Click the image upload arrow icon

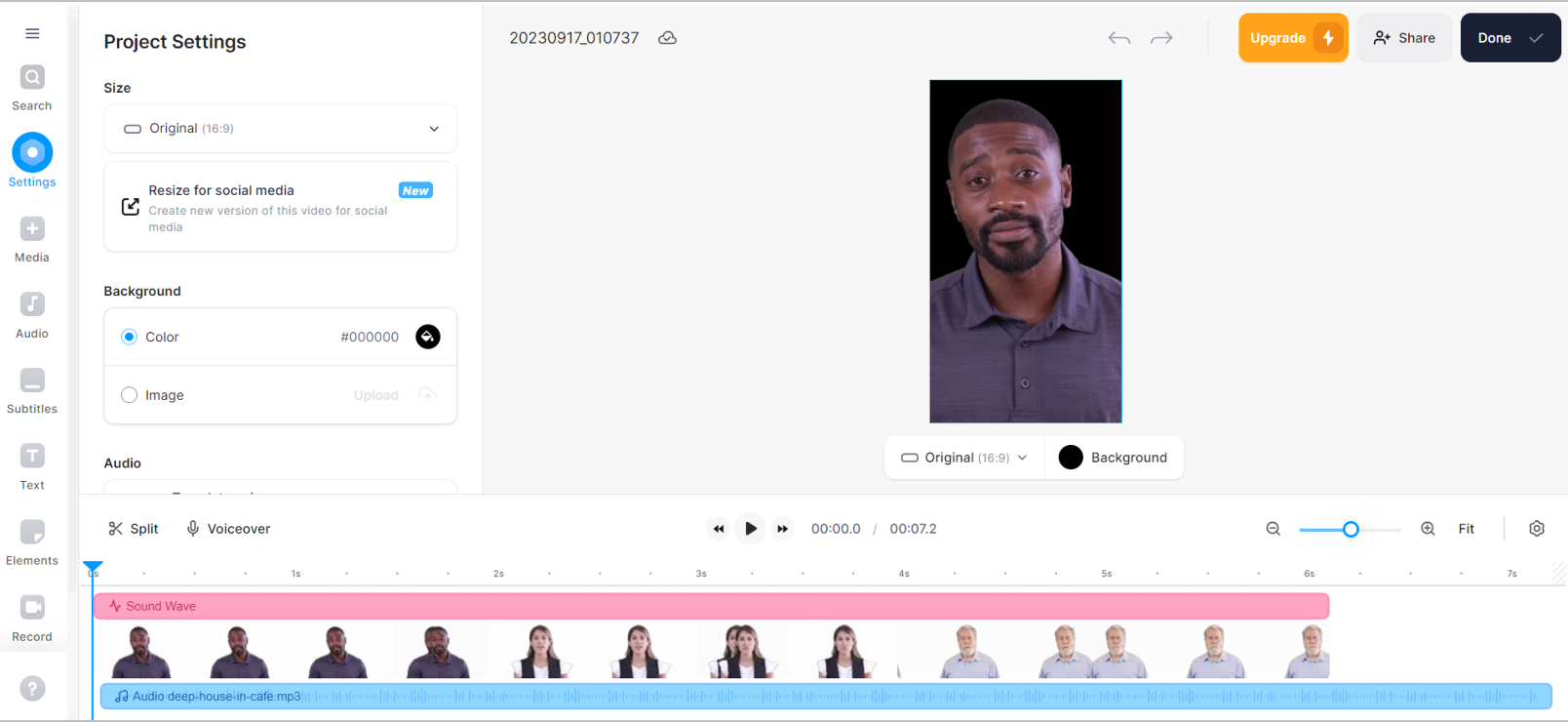coord(427,395)
